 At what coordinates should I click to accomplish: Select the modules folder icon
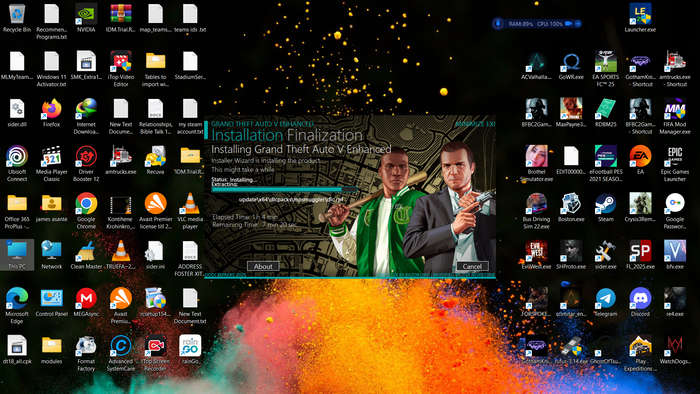51,349
